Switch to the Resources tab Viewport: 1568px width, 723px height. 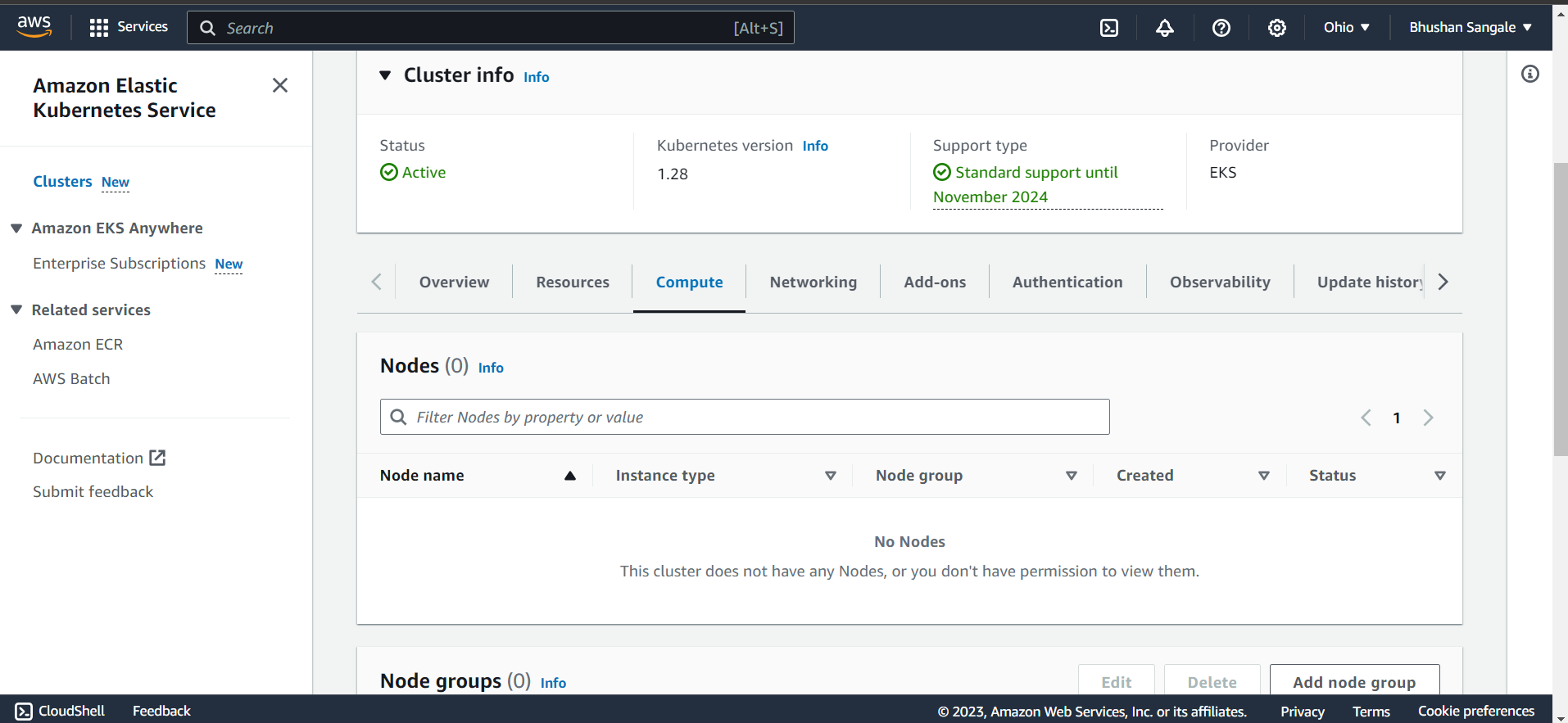coord(573,282)
